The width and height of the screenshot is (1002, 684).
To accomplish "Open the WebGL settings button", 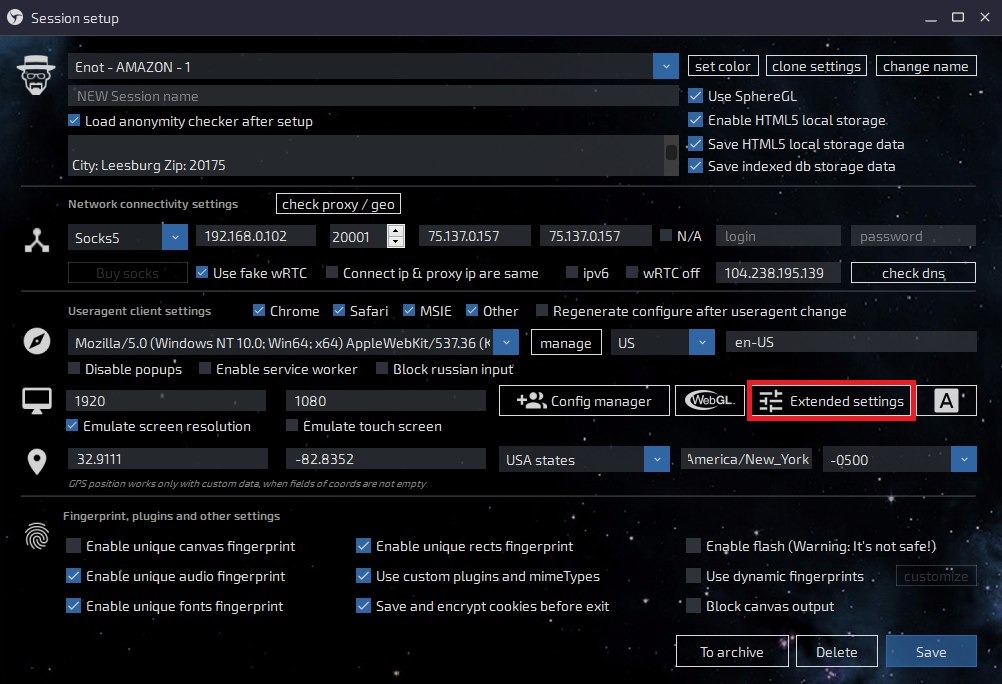I will click(709, 401).
